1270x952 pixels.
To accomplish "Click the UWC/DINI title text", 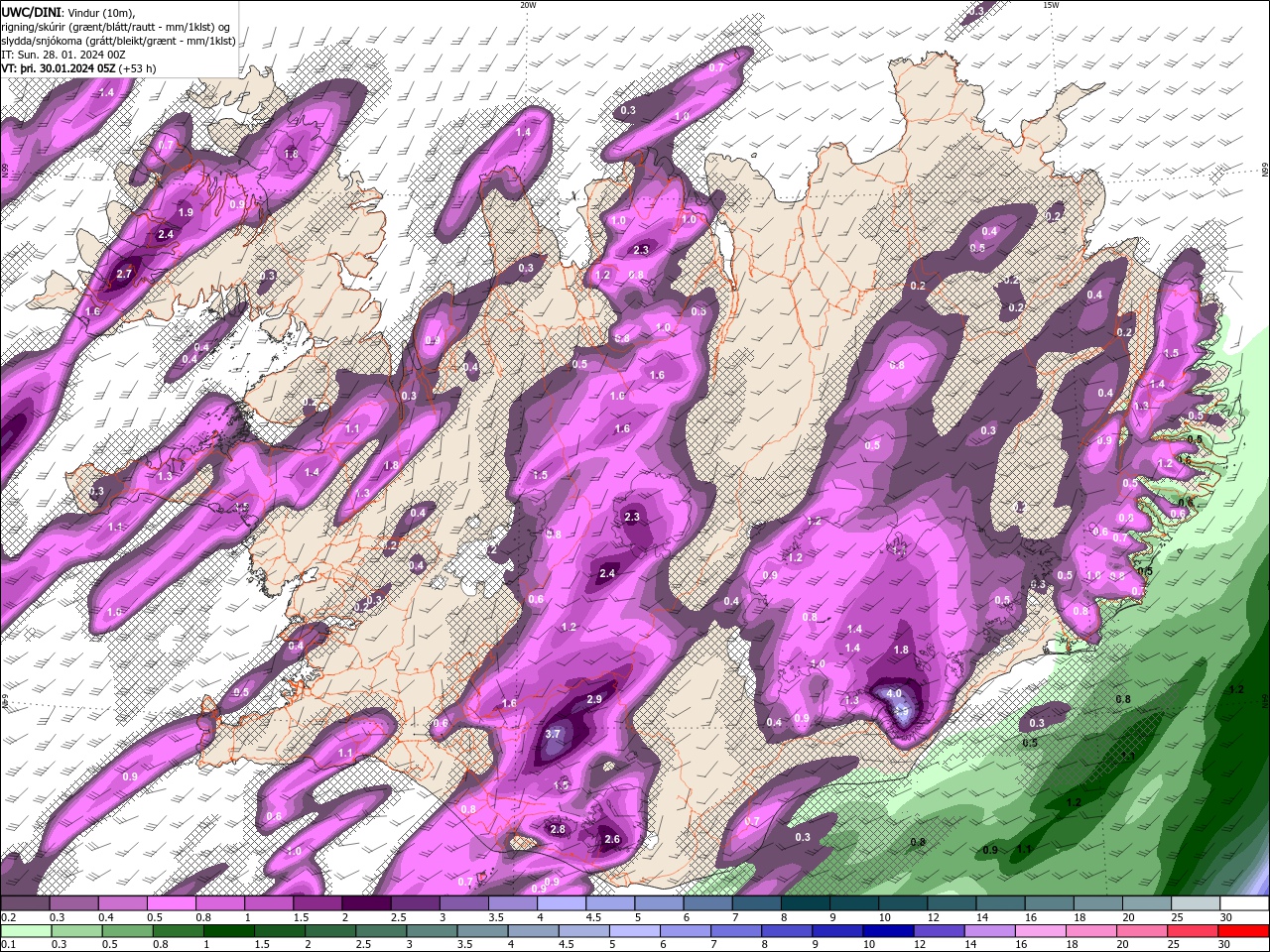I will [31, 12].
